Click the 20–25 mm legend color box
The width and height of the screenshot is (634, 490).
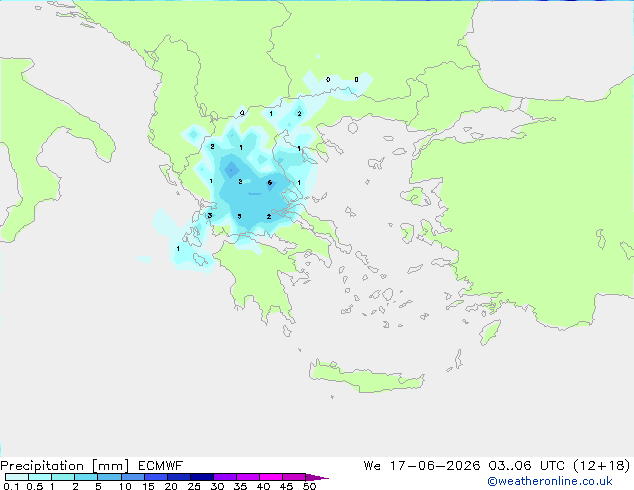coord(178,477)
